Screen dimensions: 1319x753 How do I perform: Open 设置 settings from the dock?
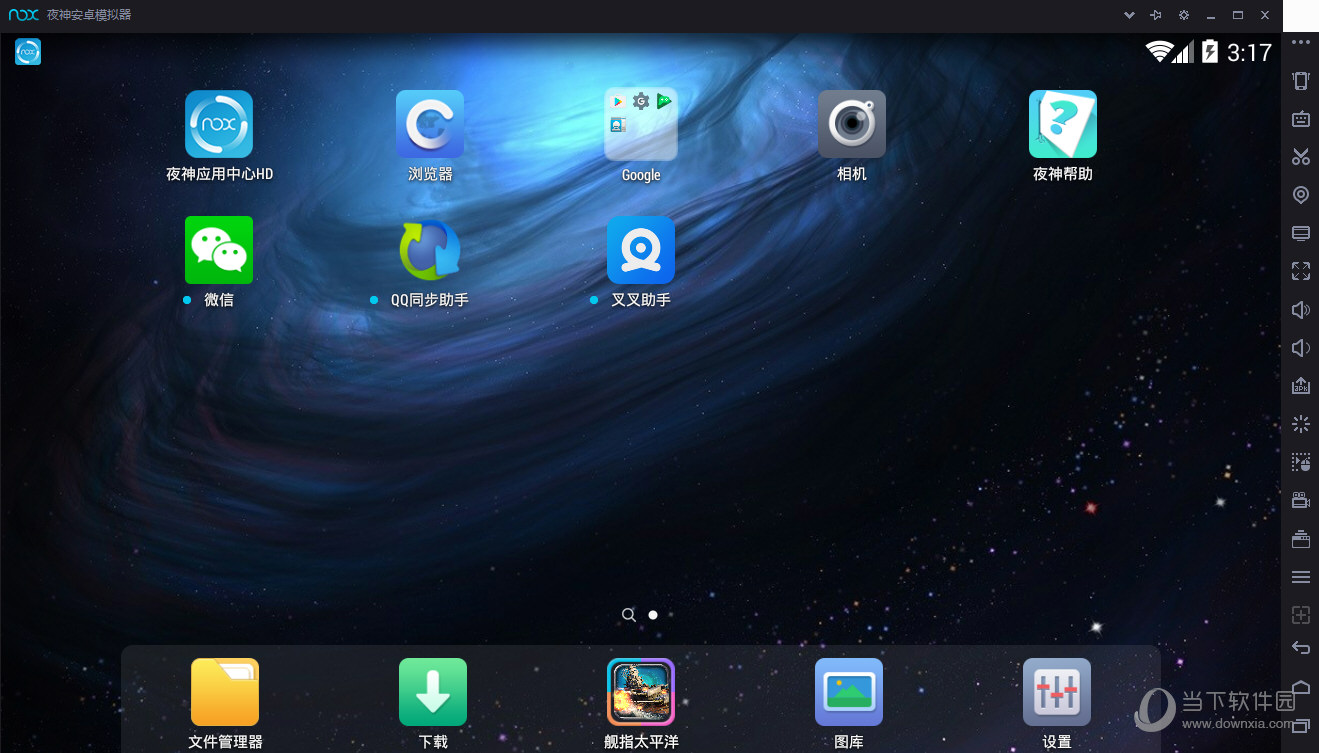coord(1056,692)
